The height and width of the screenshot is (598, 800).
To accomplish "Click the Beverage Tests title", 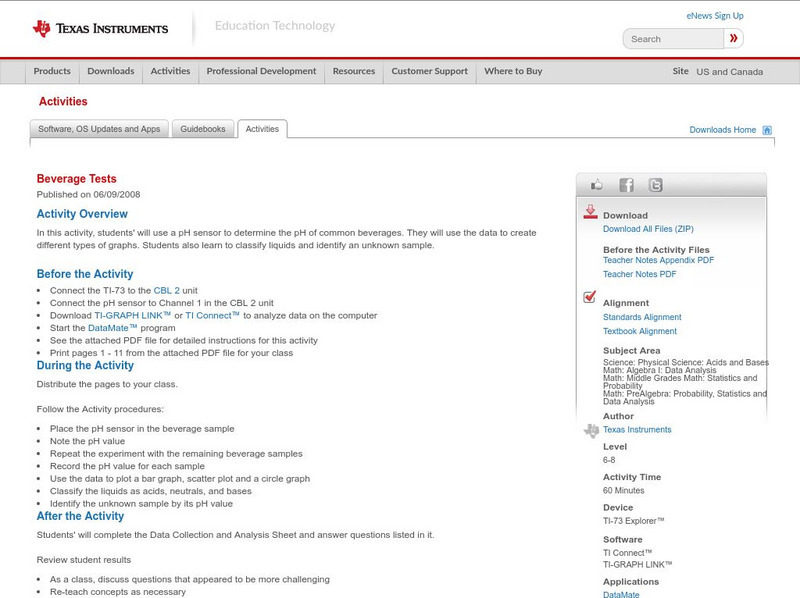I will (x=77, y=179).
